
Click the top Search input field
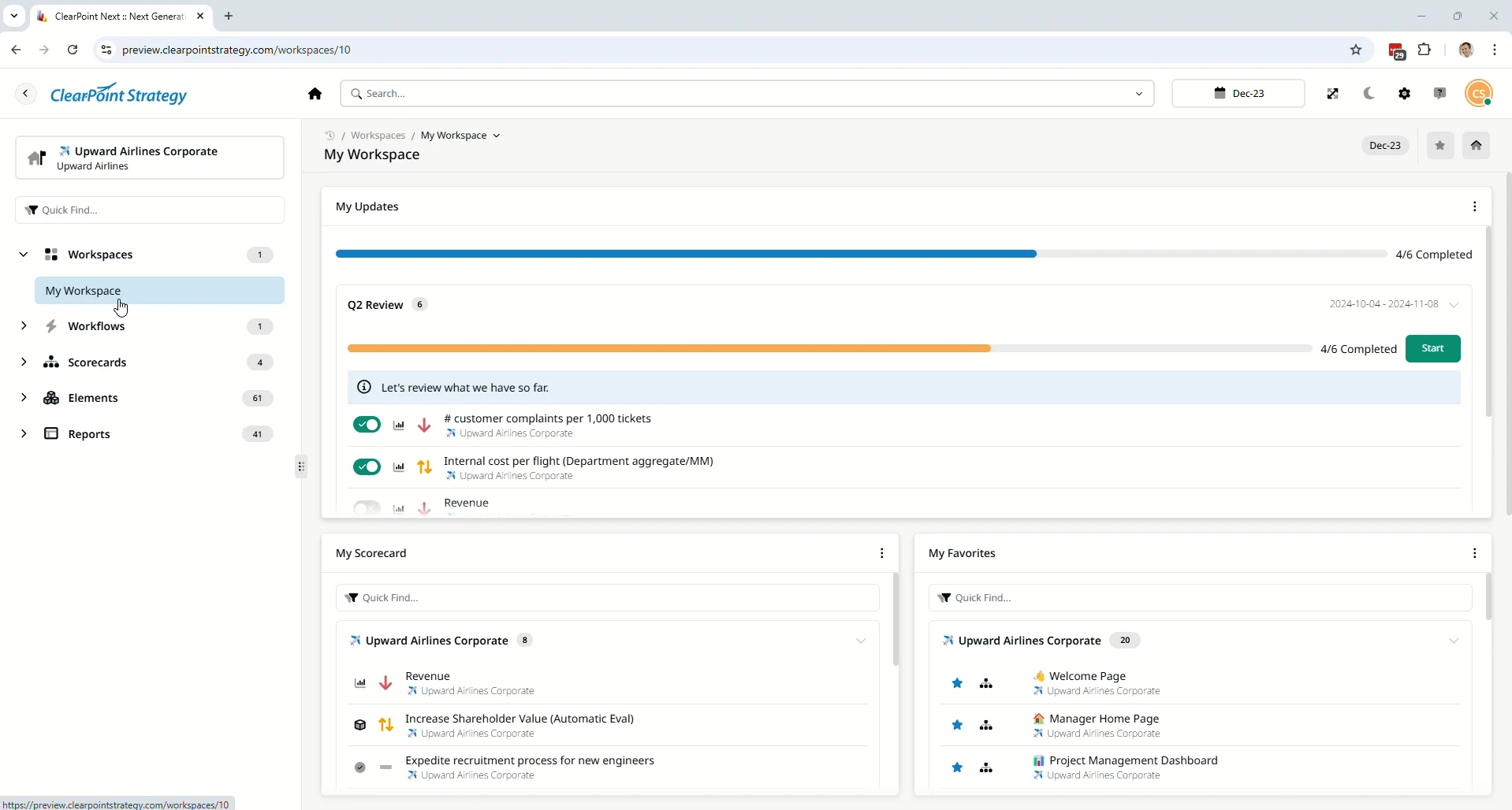pyautogui.click(x=741, y=94)
